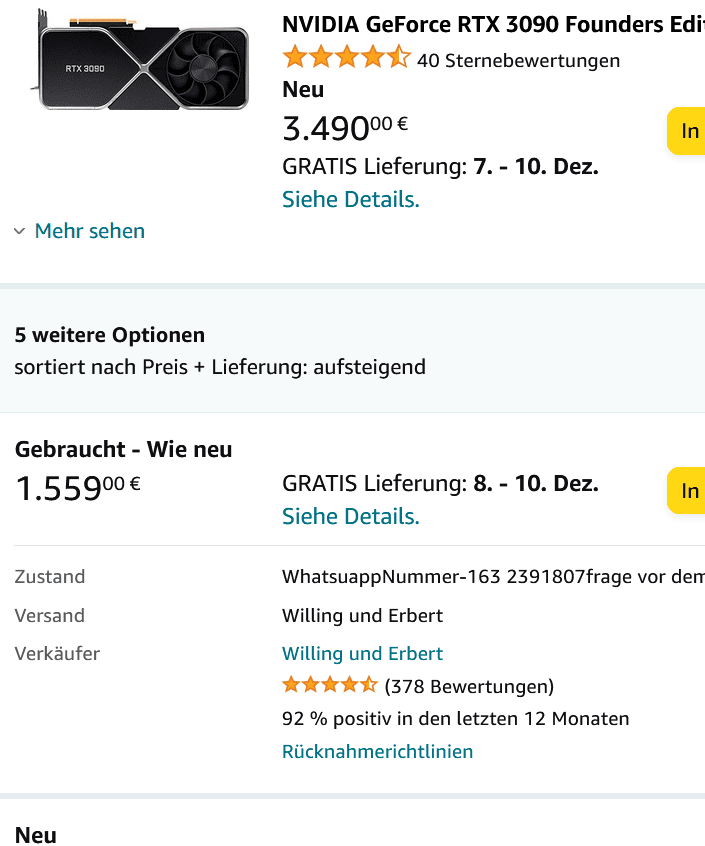Open the Rücknahmerichtlinien return policy link
This screenshot has height=846, width=705.
coord(377,751)
